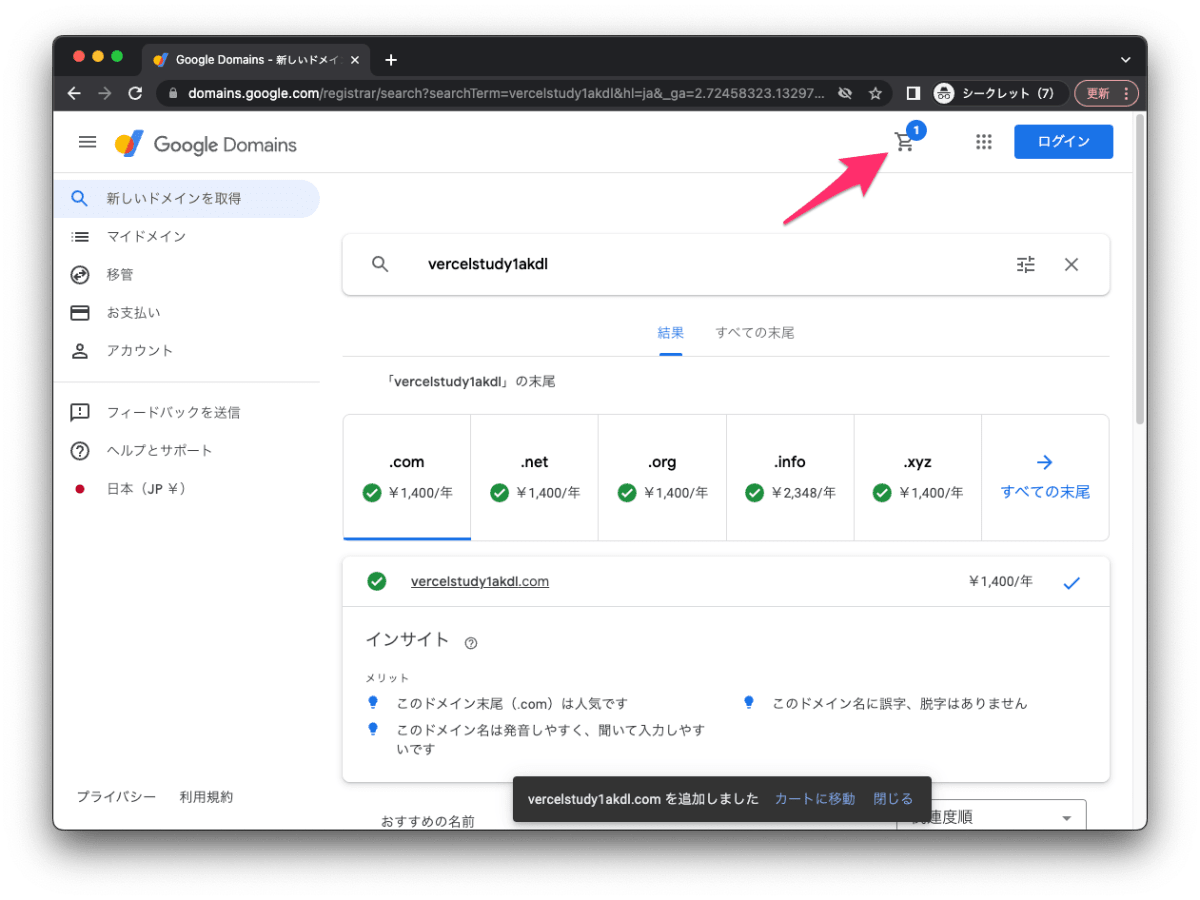This screenshot has height=900, width=1200.
Task: Open Account in the sidebar
Action: [187, 351]
